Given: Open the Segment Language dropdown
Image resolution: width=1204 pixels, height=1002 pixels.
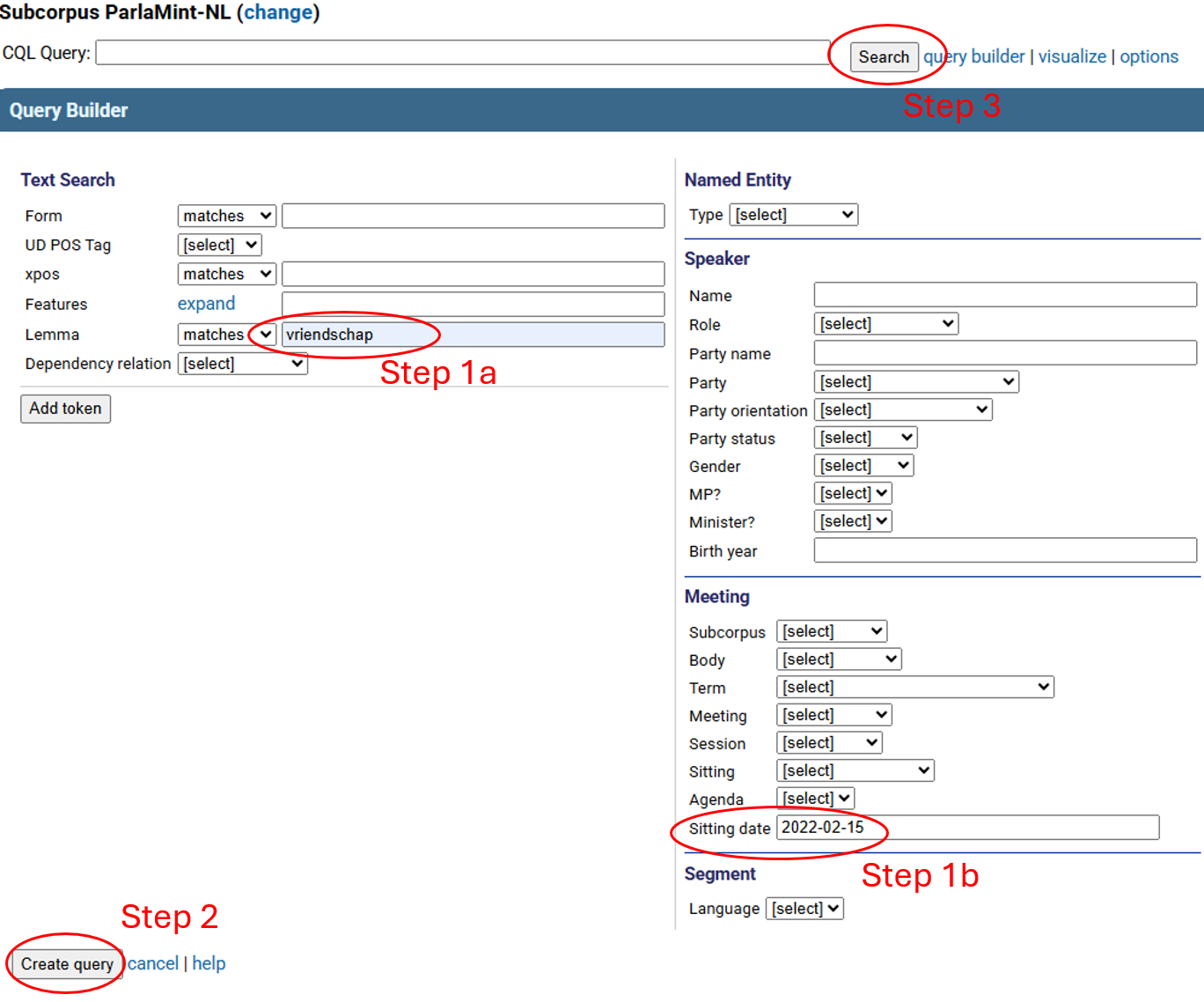Looking at the screenshot, I should tap(804, 909).
